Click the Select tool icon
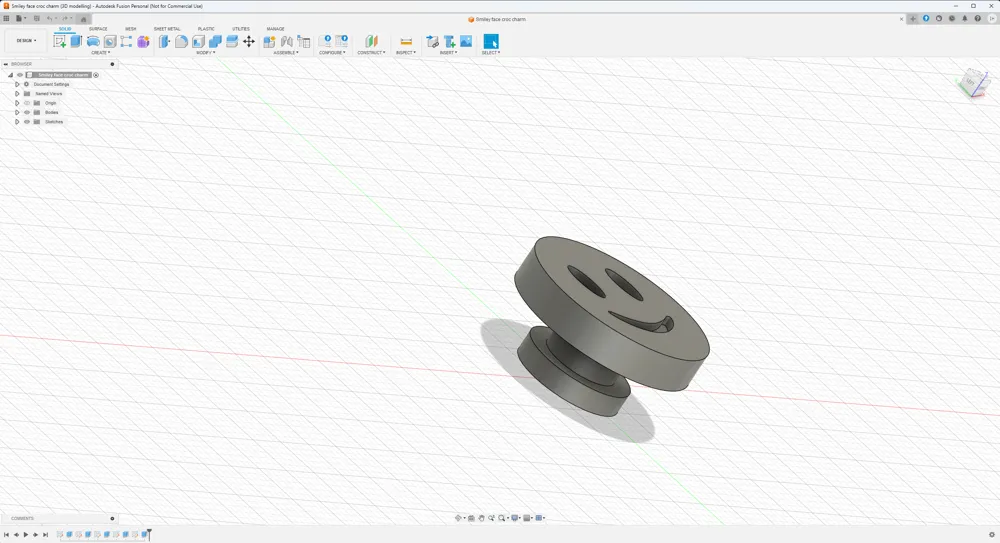 click(490, 41)
